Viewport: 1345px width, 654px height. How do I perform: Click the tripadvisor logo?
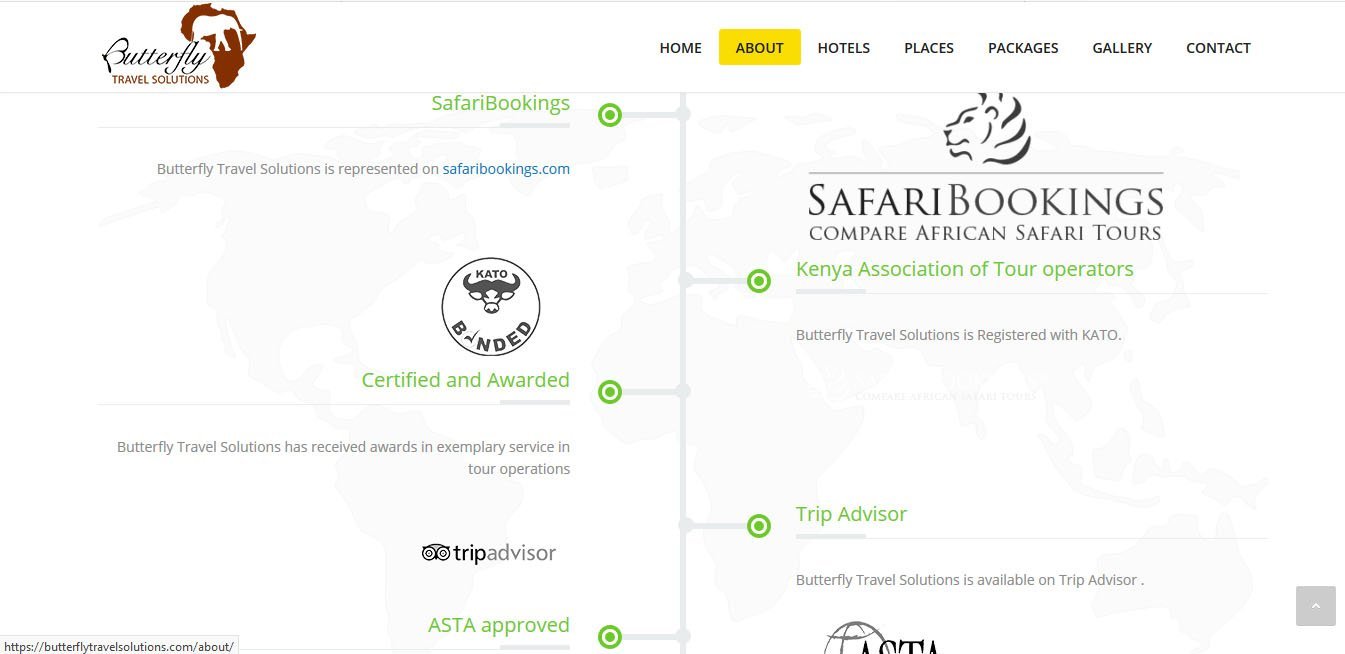pos(489,553)
